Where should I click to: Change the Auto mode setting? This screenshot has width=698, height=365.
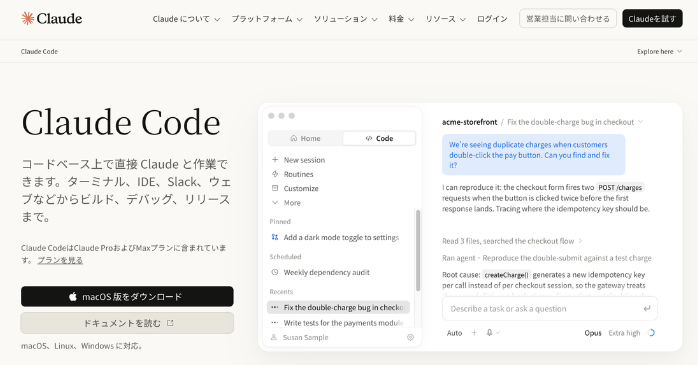click(x=455, y=333)
